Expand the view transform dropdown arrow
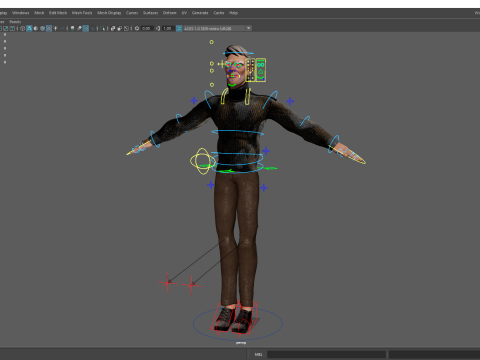Screen dimensions: 480x360 (249, 28)
